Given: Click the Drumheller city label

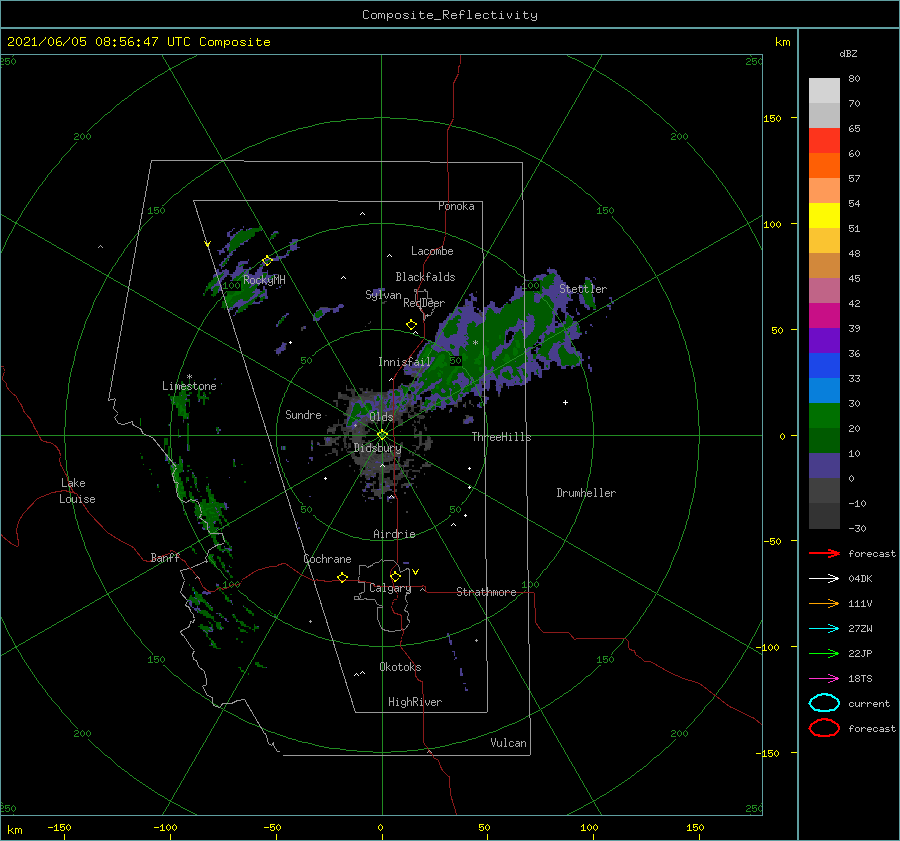Looking at the screenshot, I should [x=586, y=493].
